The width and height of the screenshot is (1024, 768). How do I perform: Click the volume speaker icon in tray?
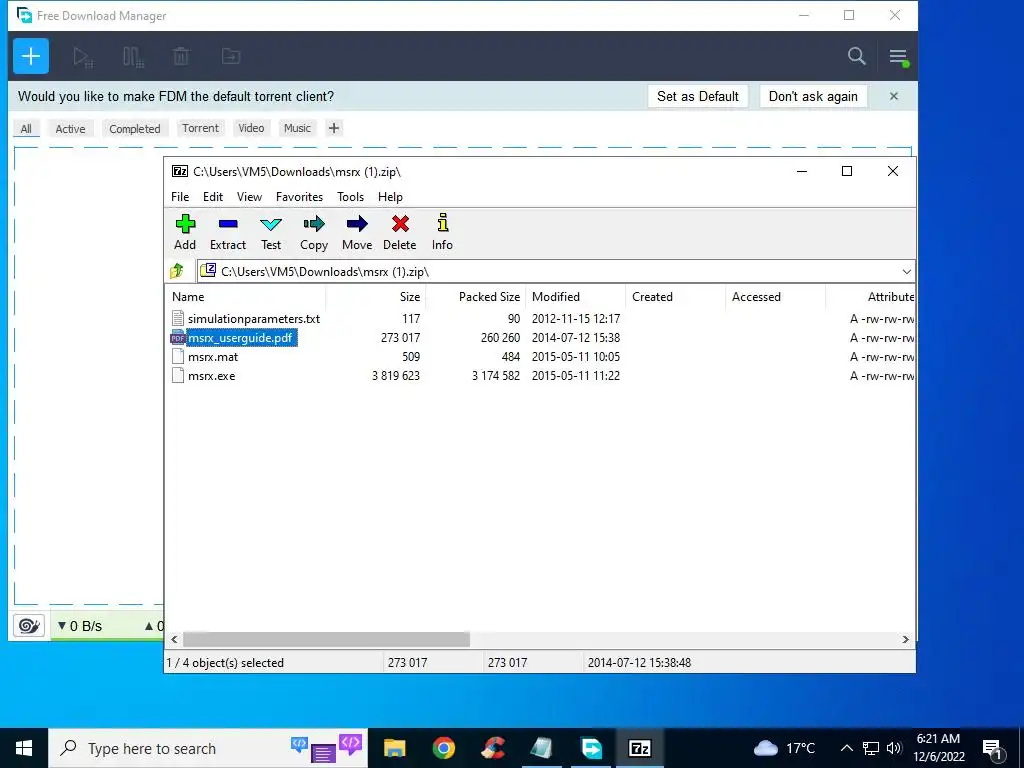click(895, 748)
